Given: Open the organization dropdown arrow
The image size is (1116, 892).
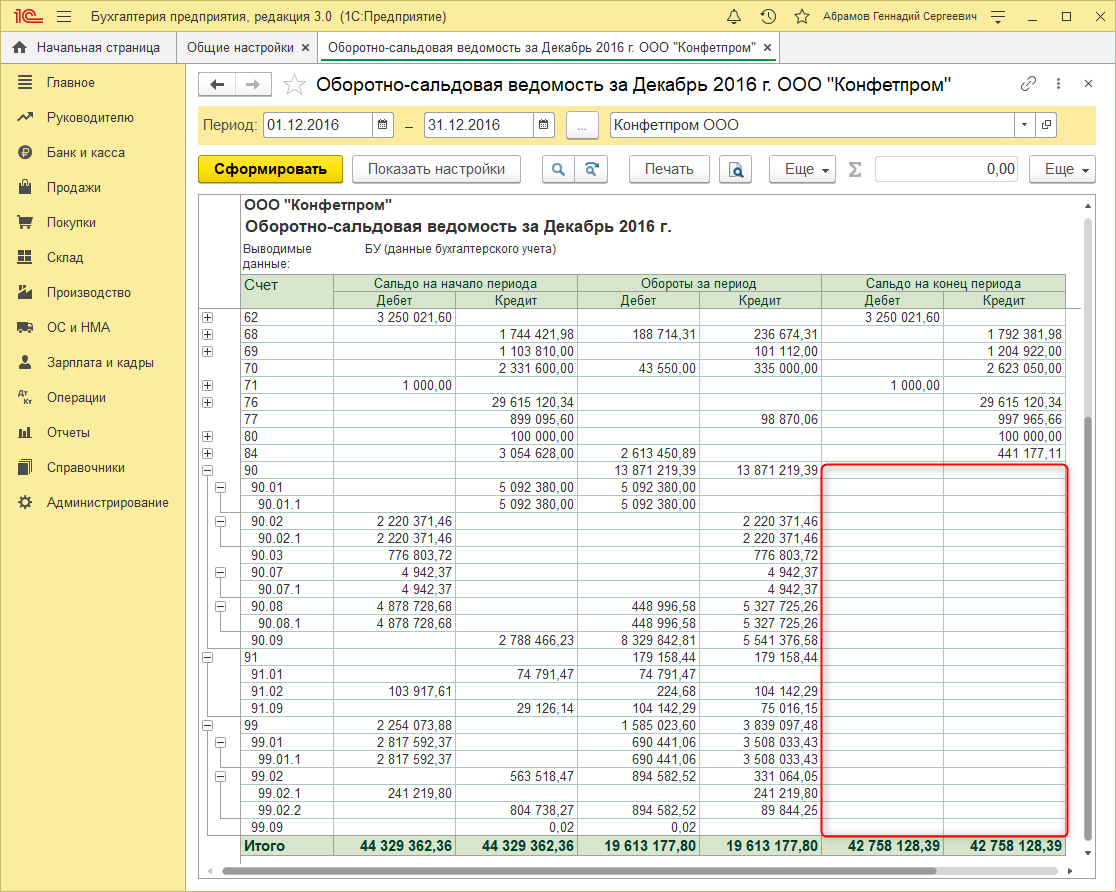Looking at the screenshot, I should pyautogui.click(x=1024, y=125).
